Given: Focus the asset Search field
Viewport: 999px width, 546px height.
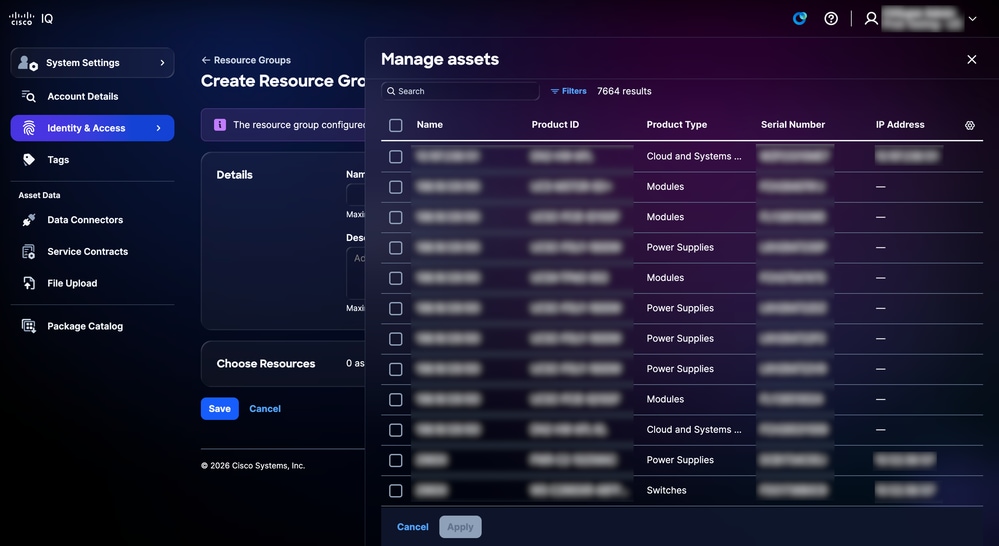Looking at the screenshot, I should (460, 91).
